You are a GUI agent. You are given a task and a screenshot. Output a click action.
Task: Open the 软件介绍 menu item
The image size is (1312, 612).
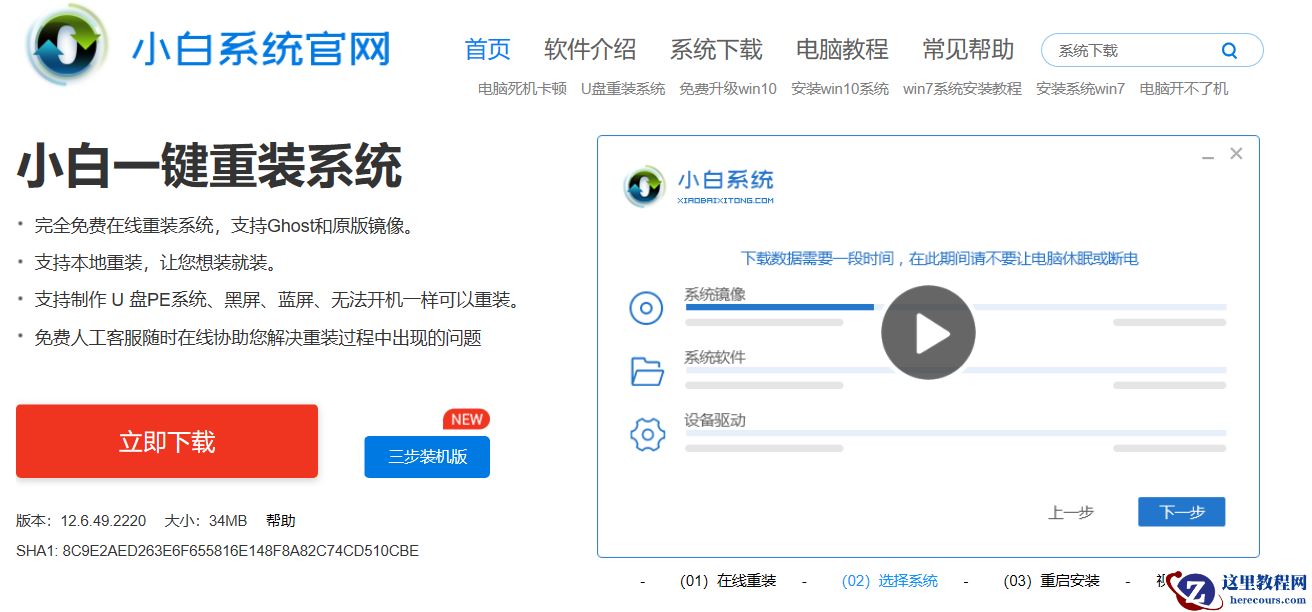pos(589,49)
